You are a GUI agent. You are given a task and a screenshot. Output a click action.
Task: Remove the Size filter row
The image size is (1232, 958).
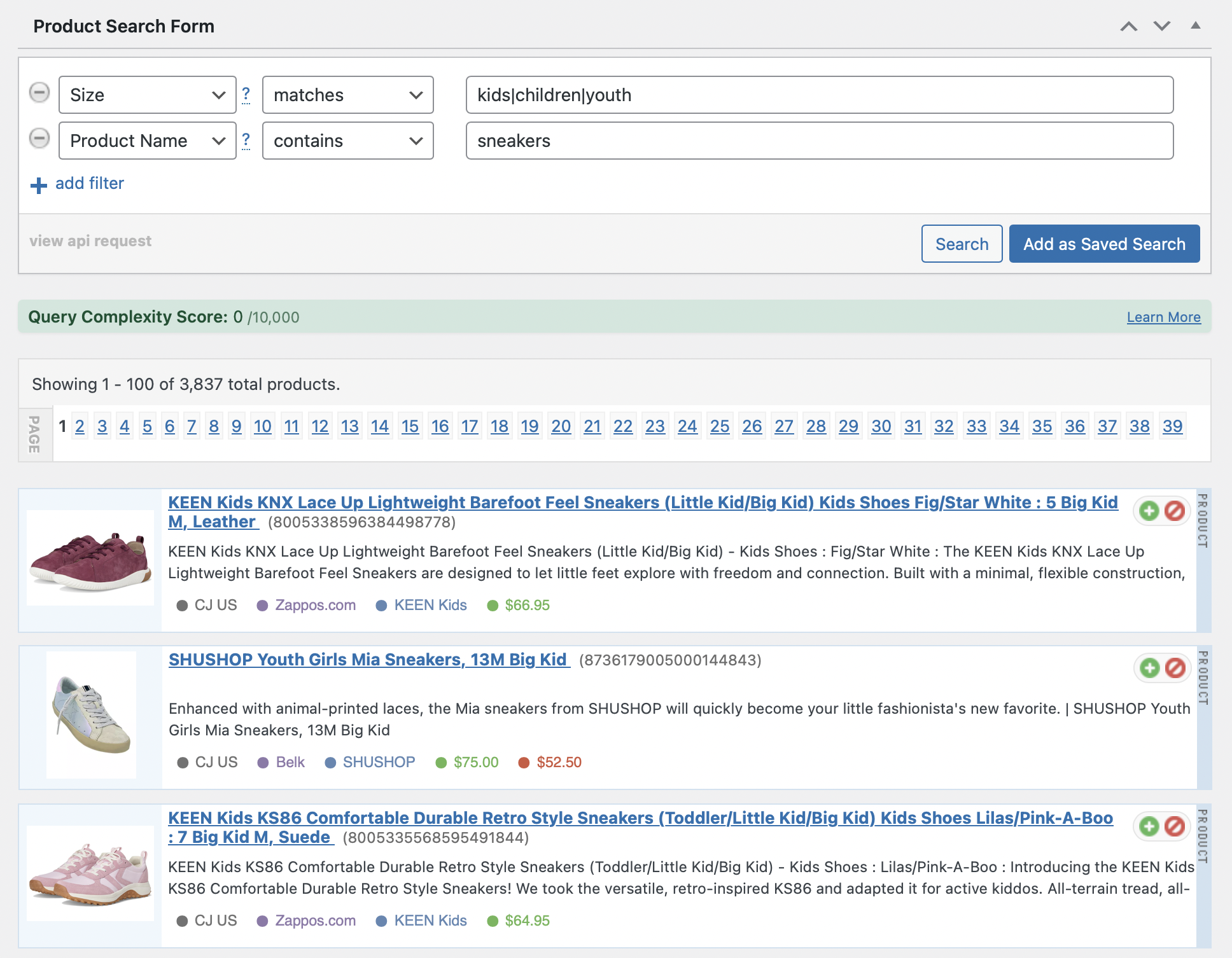coord(39,93)
